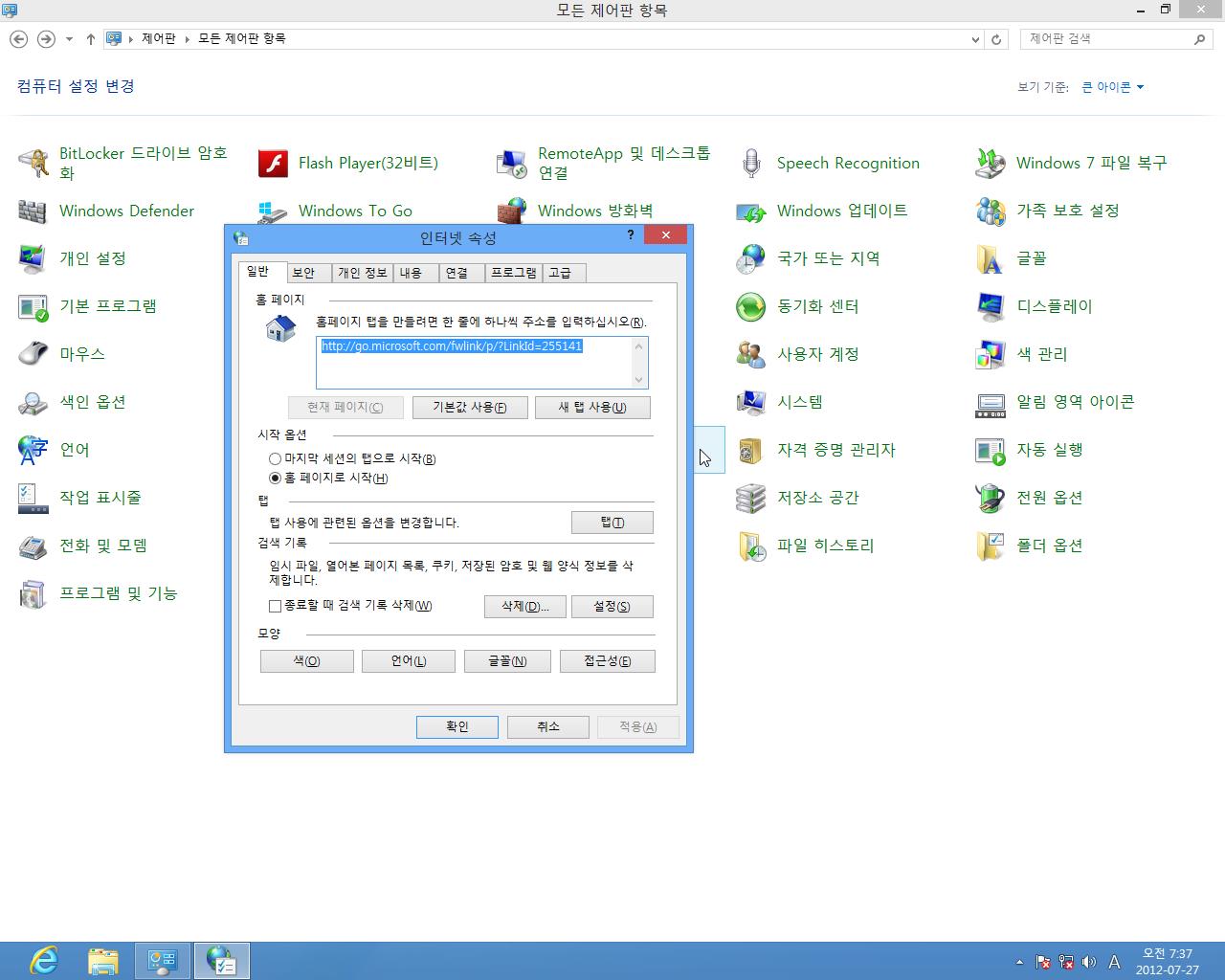Open 기본 프로그램 icon
Screen dimensions: 1225x980
click(33, 306)
